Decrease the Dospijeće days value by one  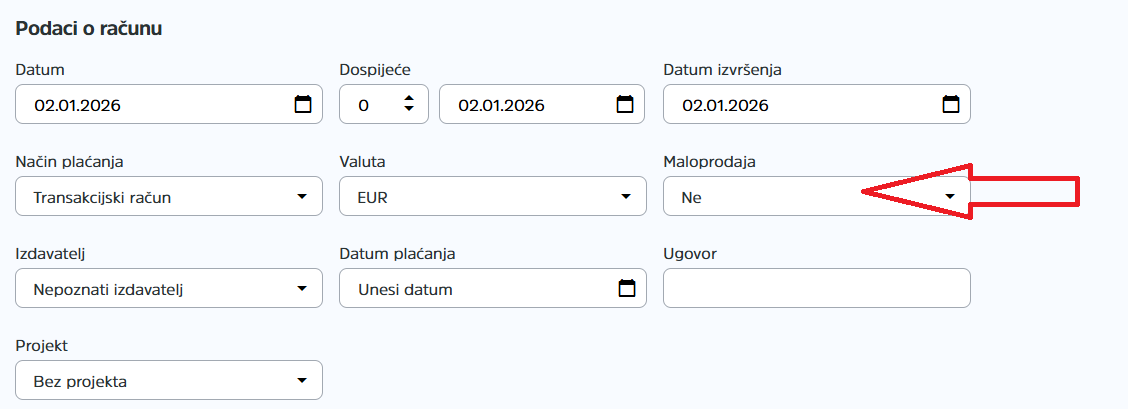point(408,110)
